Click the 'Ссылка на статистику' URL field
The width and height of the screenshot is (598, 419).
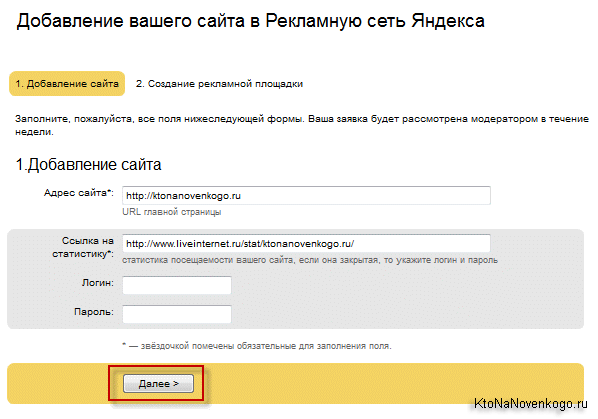click(306, 243)
